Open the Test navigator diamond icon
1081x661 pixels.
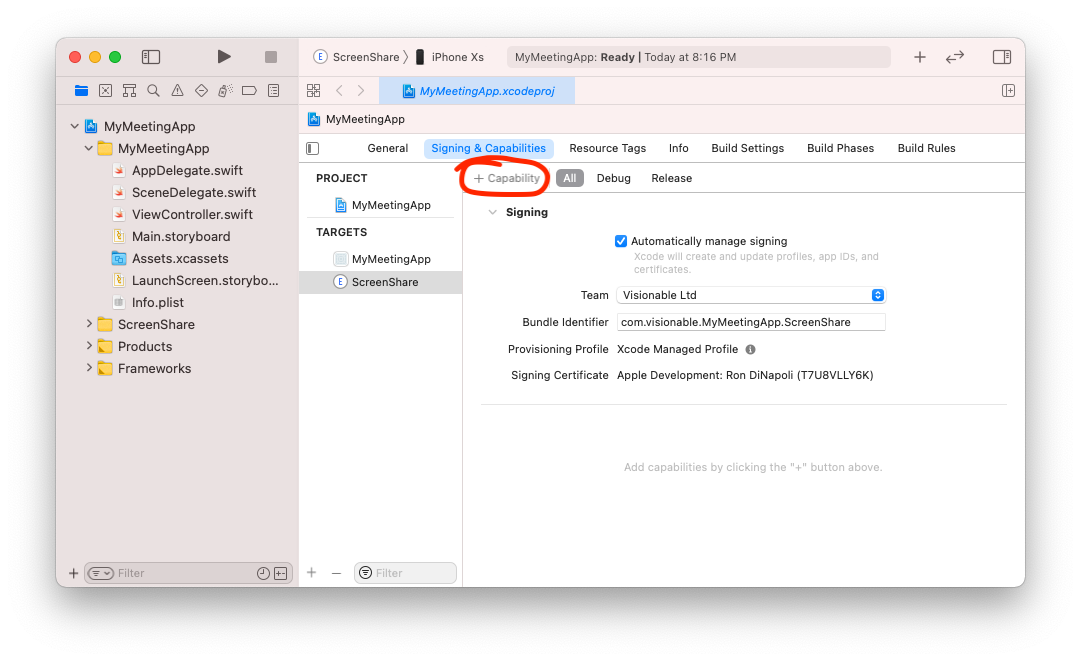pos(201,90)
